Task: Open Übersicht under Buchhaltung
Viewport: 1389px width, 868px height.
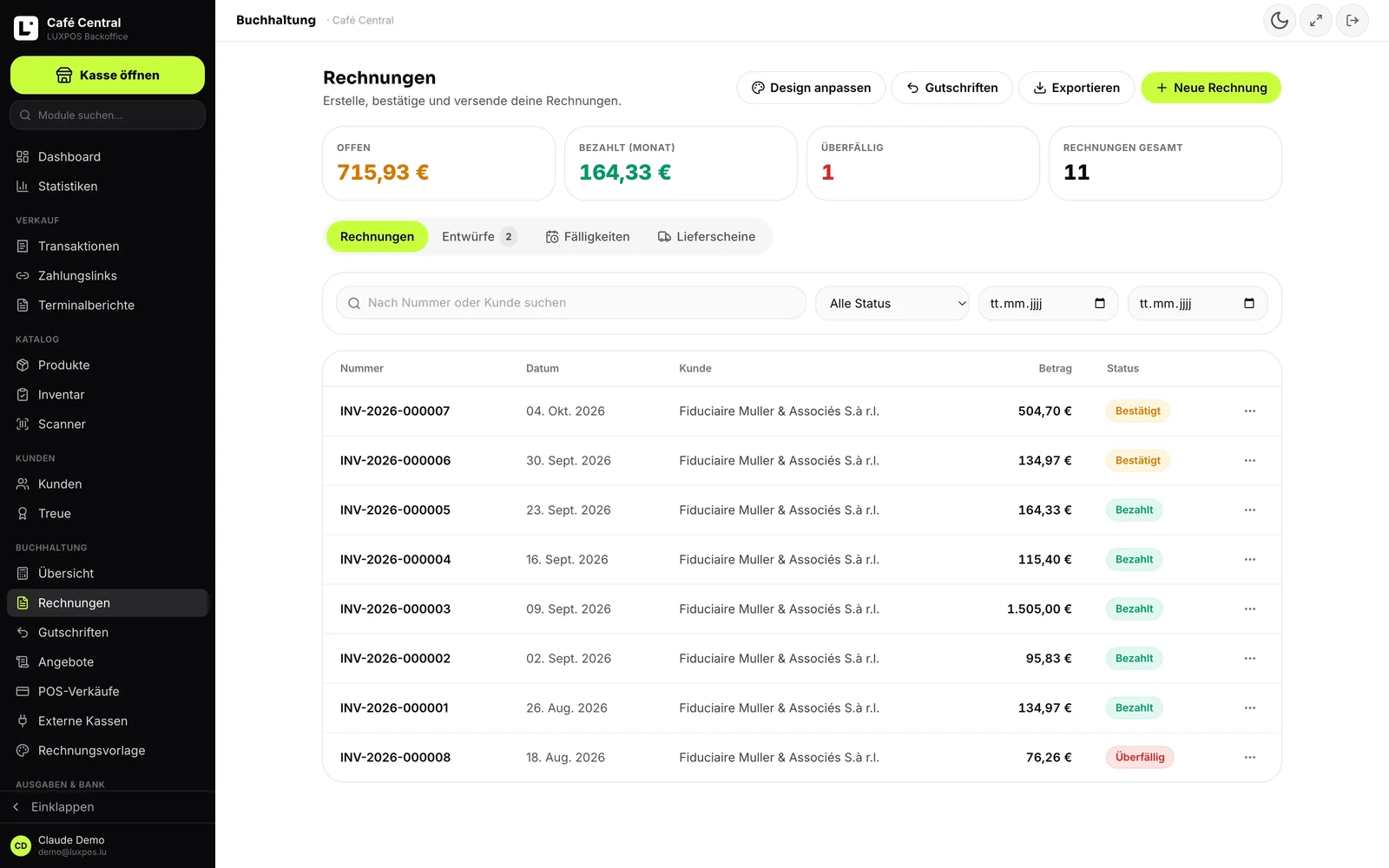Action: tap(108, 574)
